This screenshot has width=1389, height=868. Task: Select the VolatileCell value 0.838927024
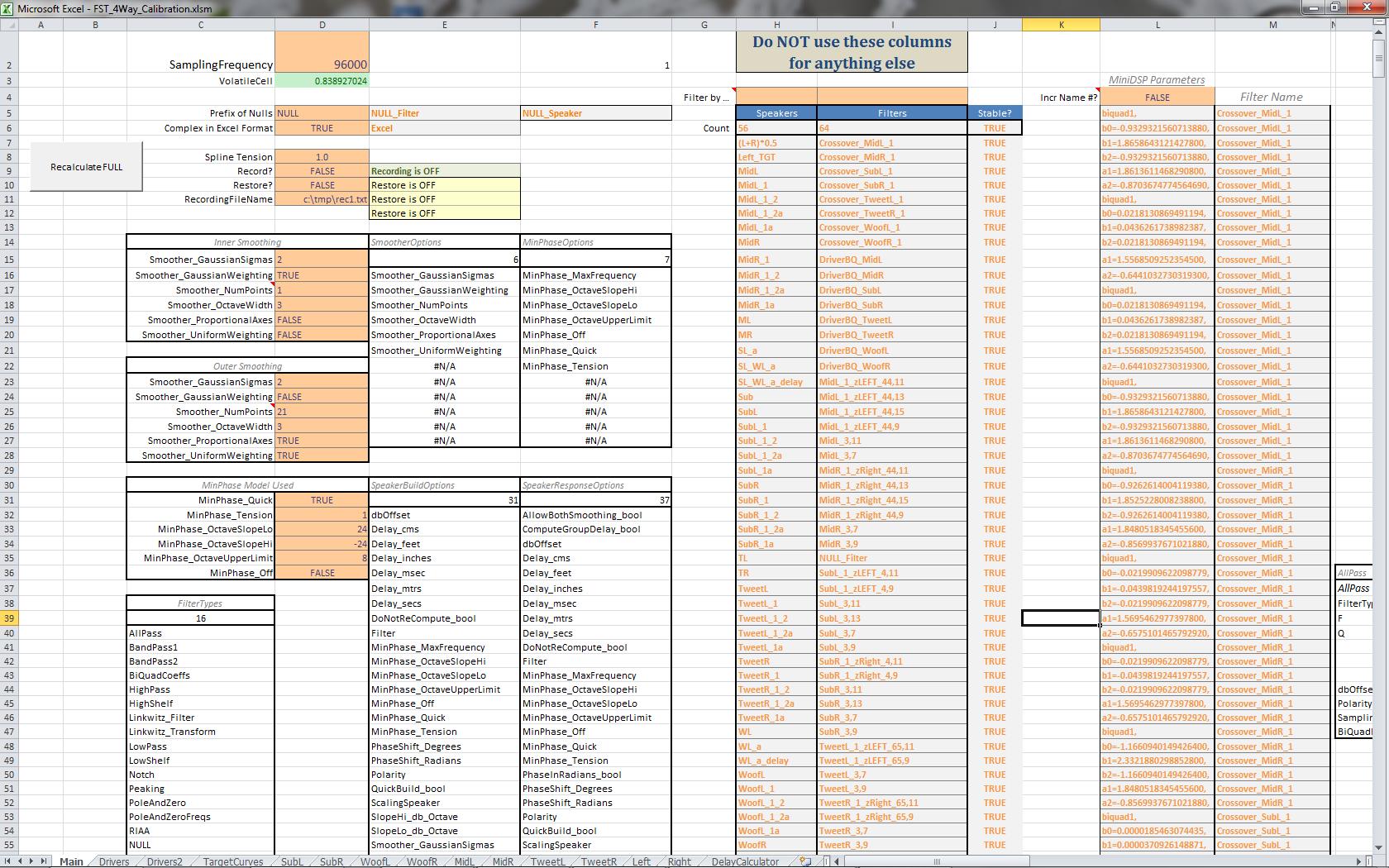tap(322, 81)
